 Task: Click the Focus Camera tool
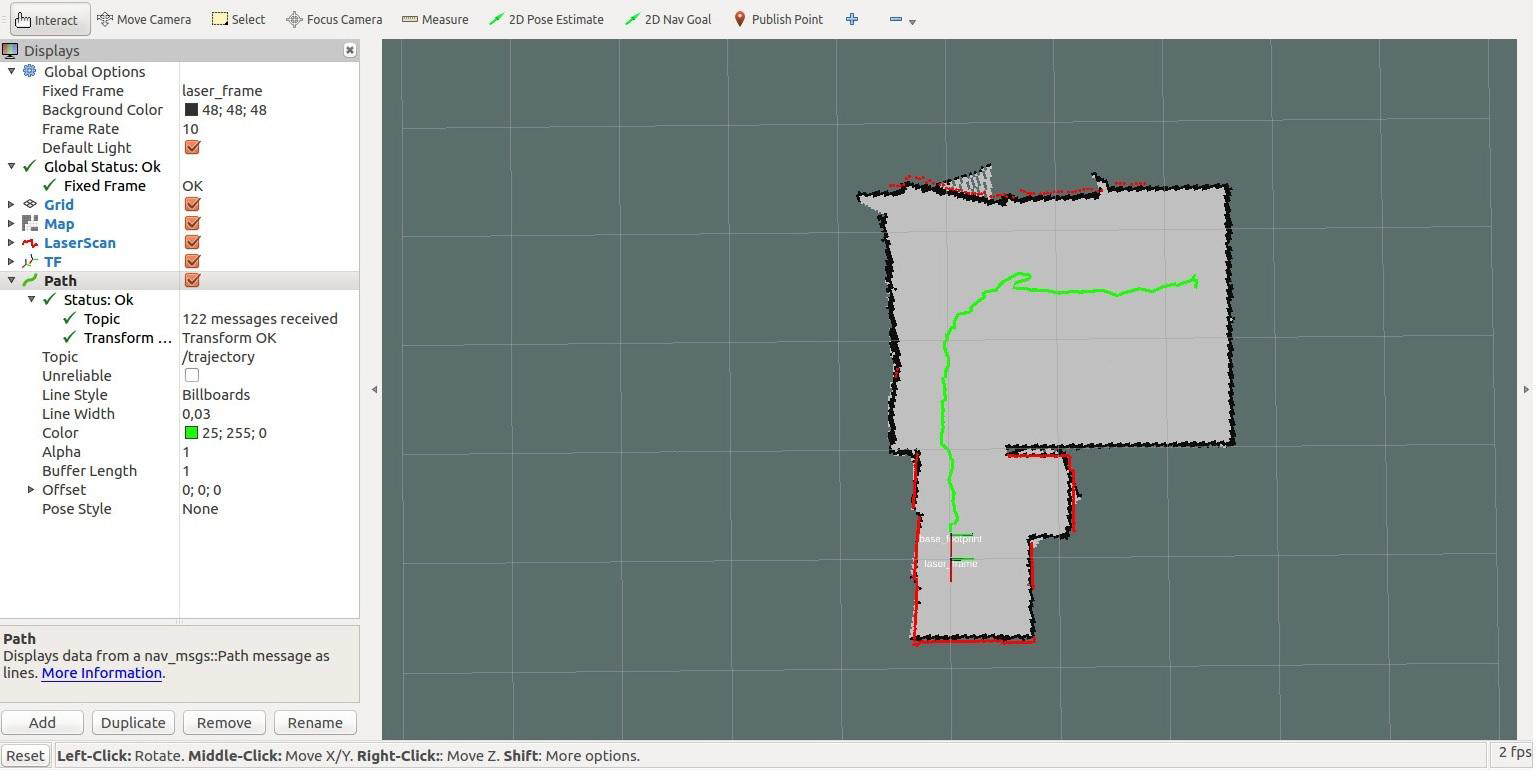(333, 19)
